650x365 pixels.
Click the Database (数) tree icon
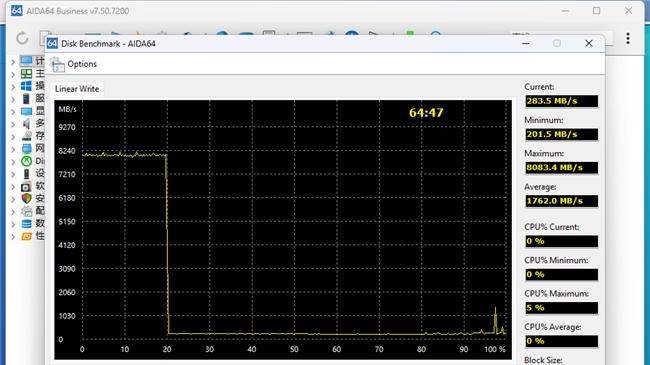coord(27,224)
